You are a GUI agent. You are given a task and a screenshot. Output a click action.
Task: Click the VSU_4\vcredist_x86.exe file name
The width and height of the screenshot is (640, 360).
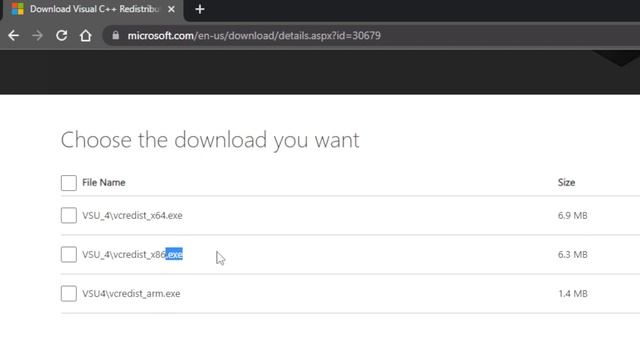132,255
